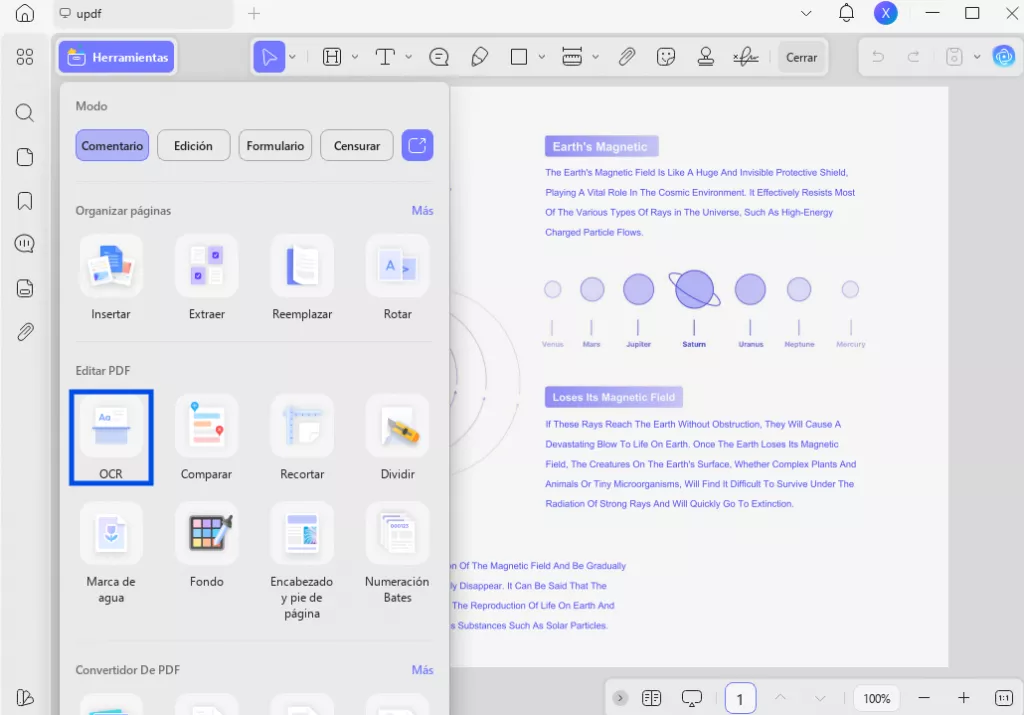Click the Cerrar button
The width and height of the screenshot is (1024, 715).
(801, 57)
